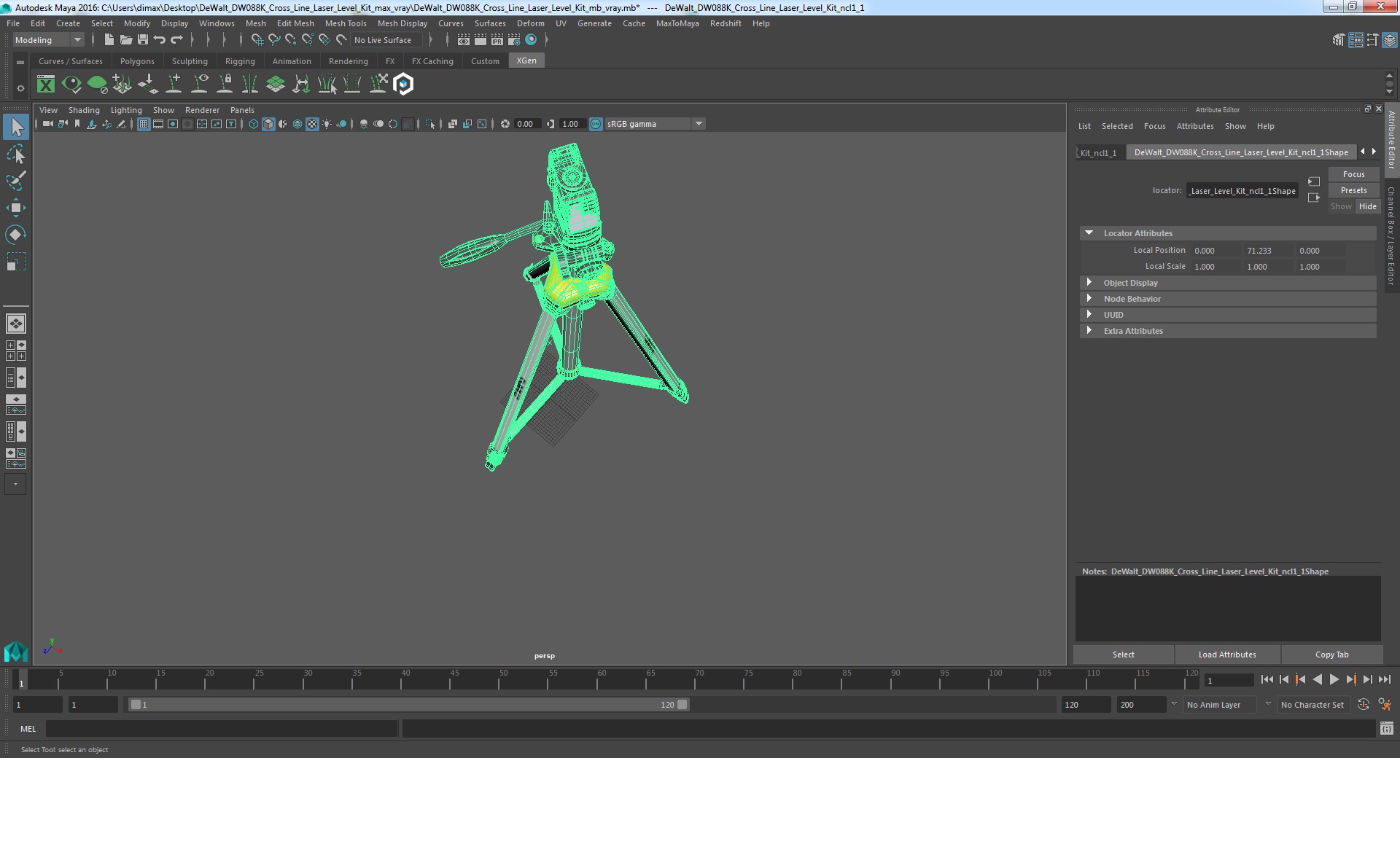Click the hexagon cube shelf icon

pos(404,85)
